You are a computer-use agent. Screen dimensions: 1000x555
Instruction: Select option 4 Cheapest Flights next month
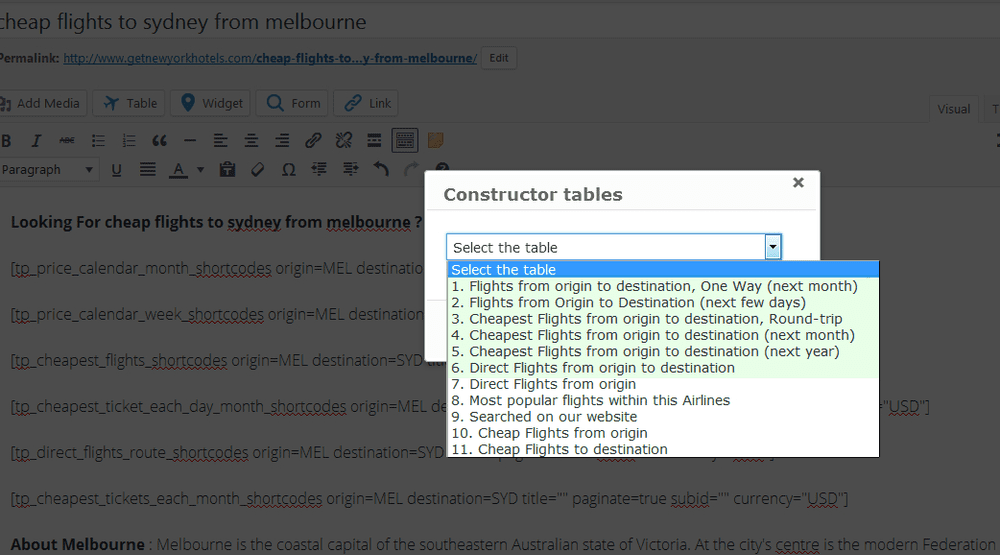663,335
